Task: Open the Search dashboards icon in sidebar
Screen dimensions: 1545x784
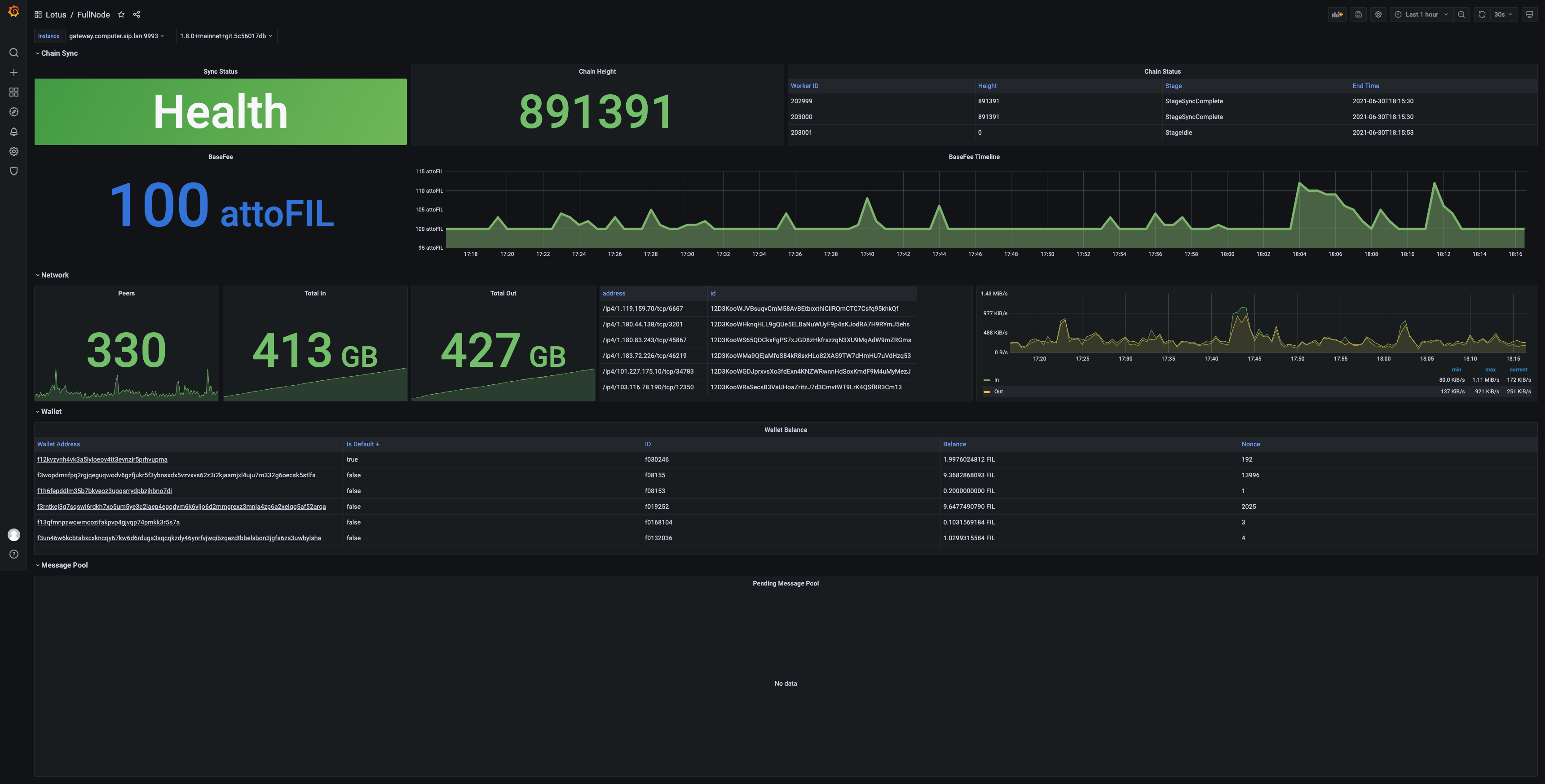Action: [14, 53]
